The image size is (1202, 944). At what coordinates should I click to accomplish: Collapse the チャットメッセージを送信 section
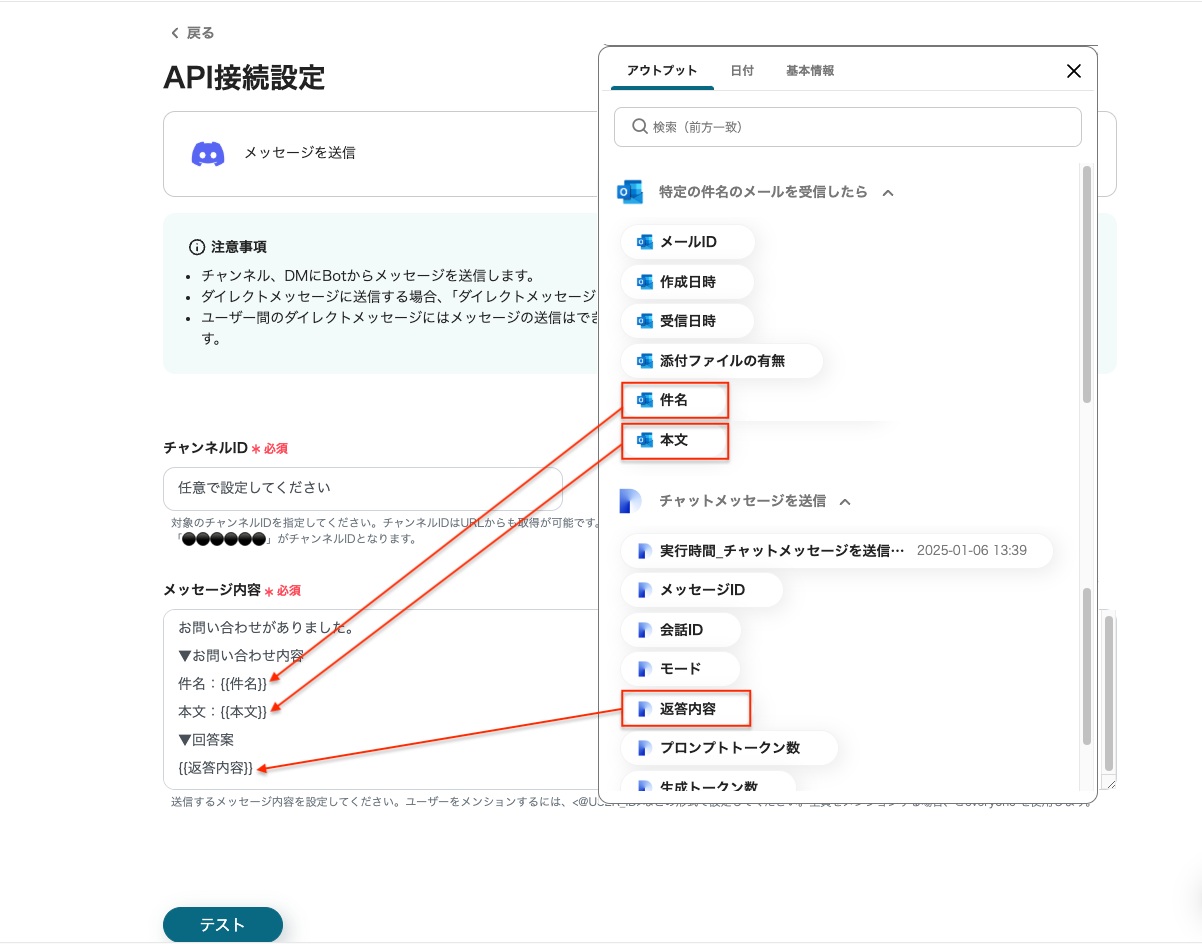[845, 501]
